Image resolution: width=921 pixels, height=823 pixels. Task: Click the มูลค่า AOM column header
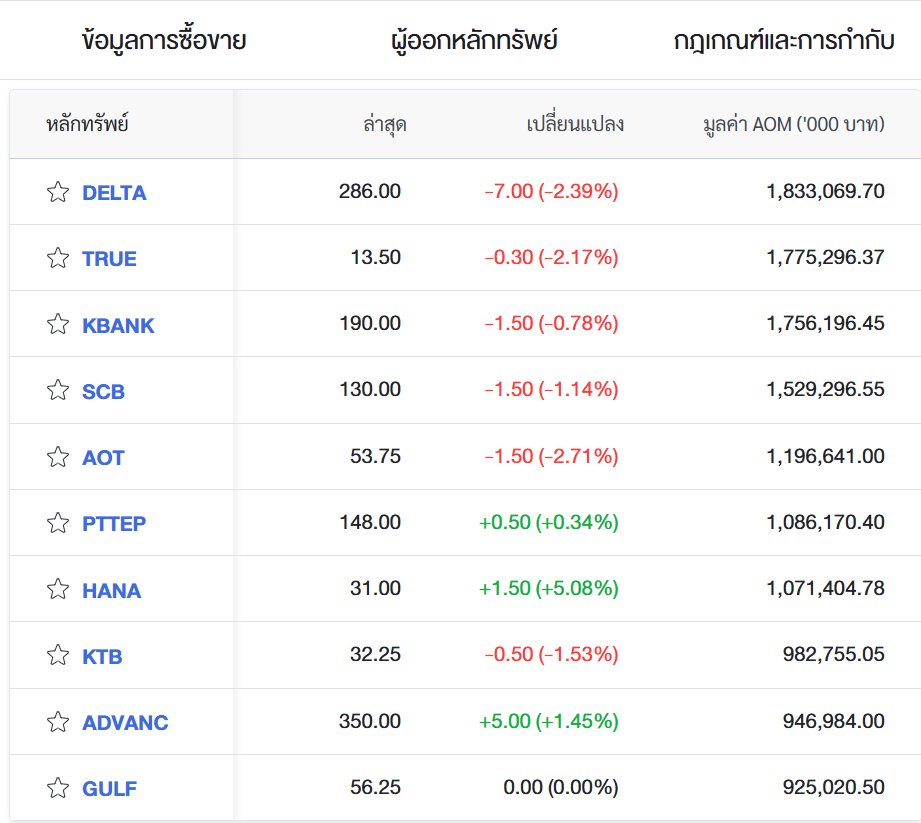click(793, 125)
